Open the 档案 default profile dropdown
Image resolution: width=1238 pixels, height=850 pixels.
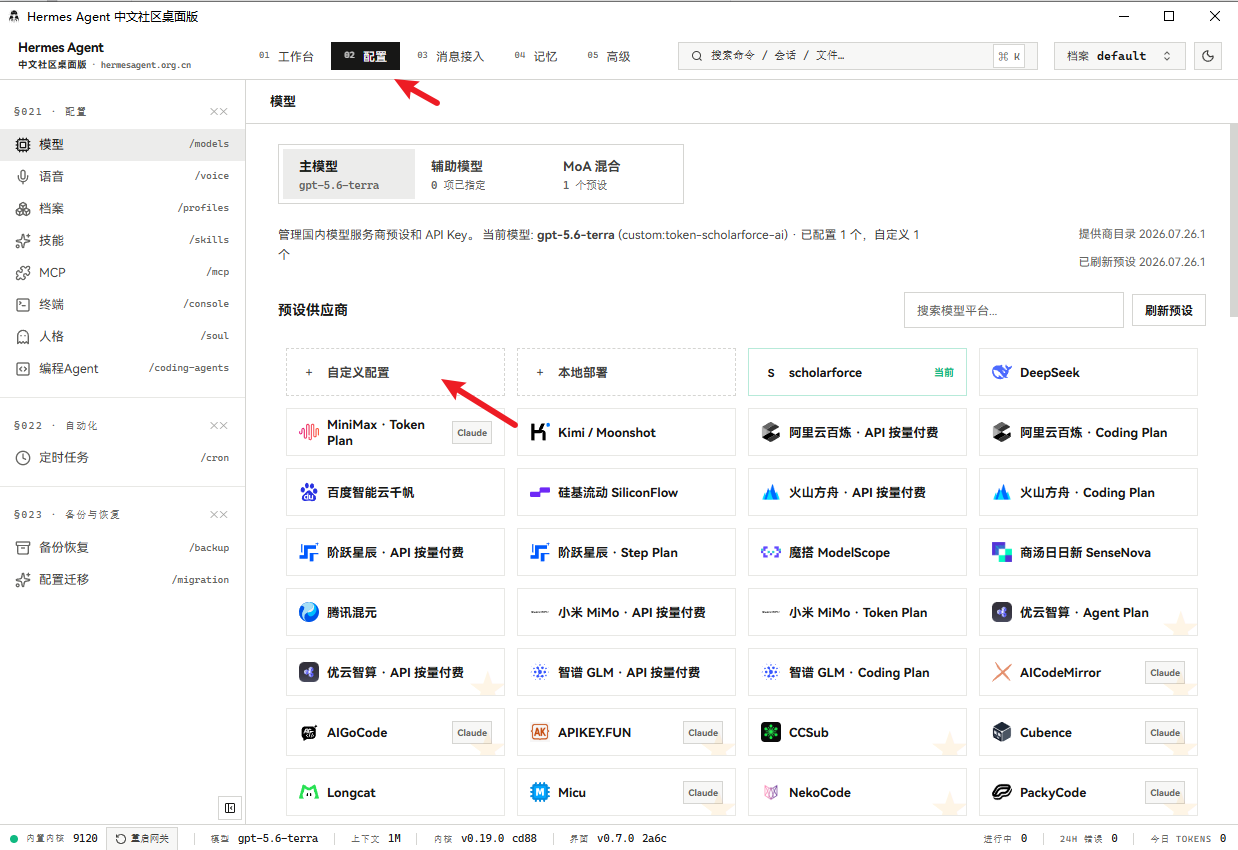[x=1120, y=56]
